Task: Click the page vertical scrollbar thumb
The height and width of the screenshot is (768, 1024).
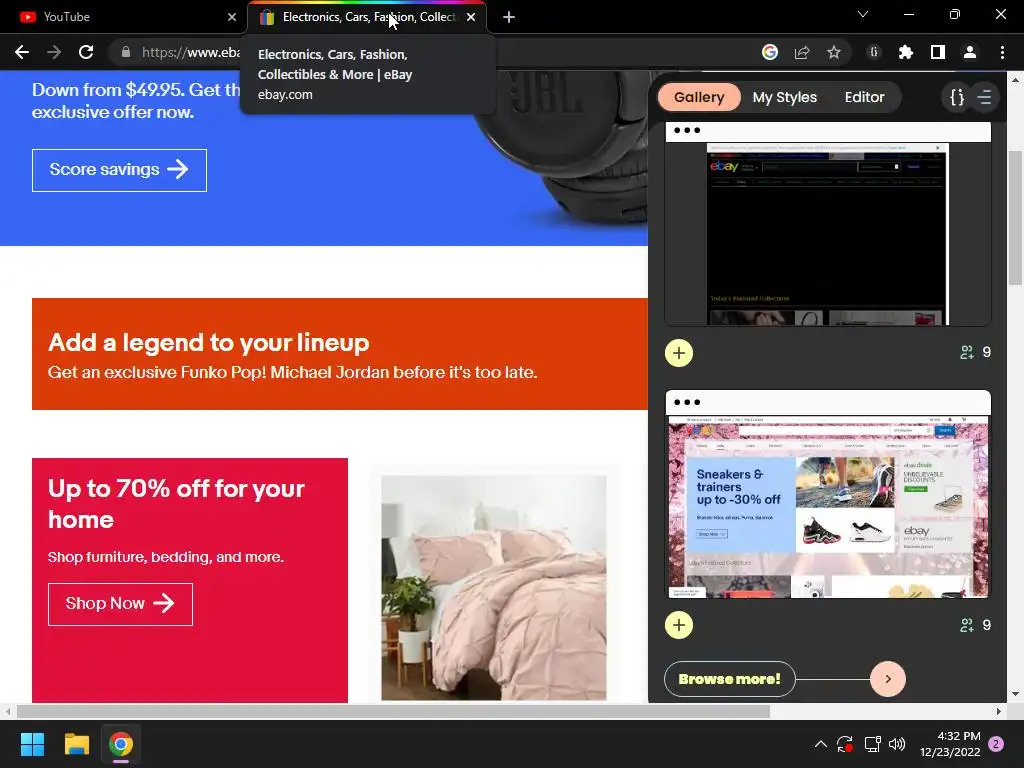Action: pyautogui.click(x=1015, y=217)
